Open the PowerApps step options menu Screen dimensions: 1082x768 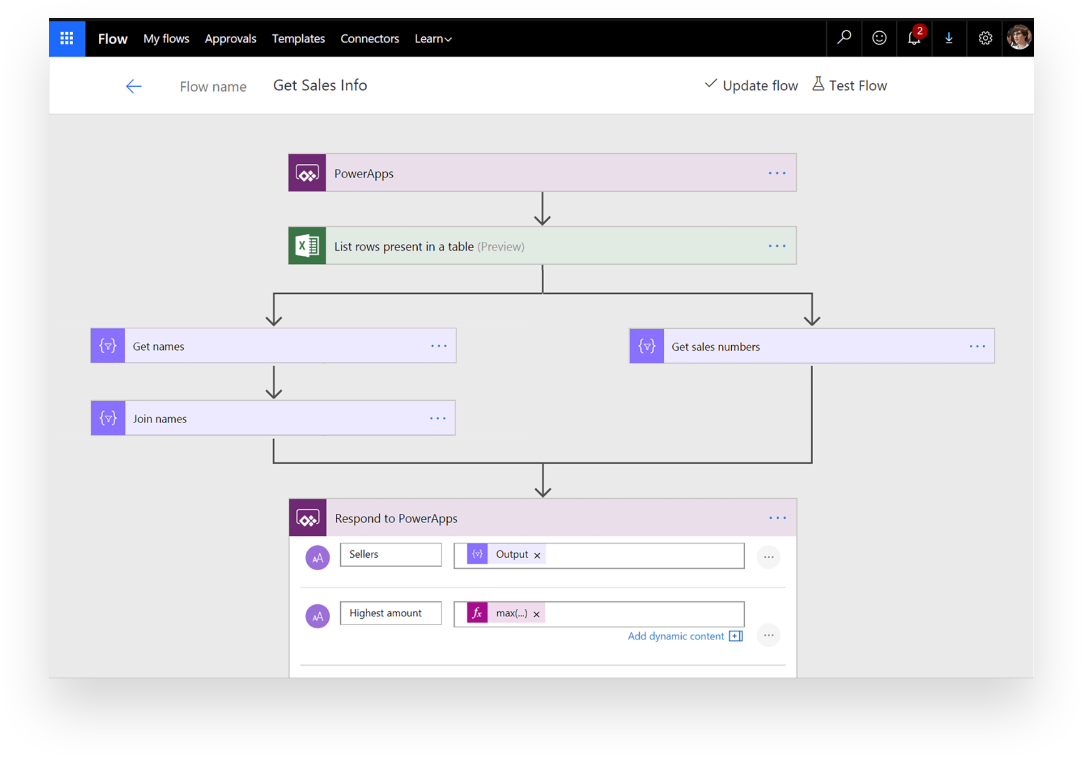[x=777, y=173]
